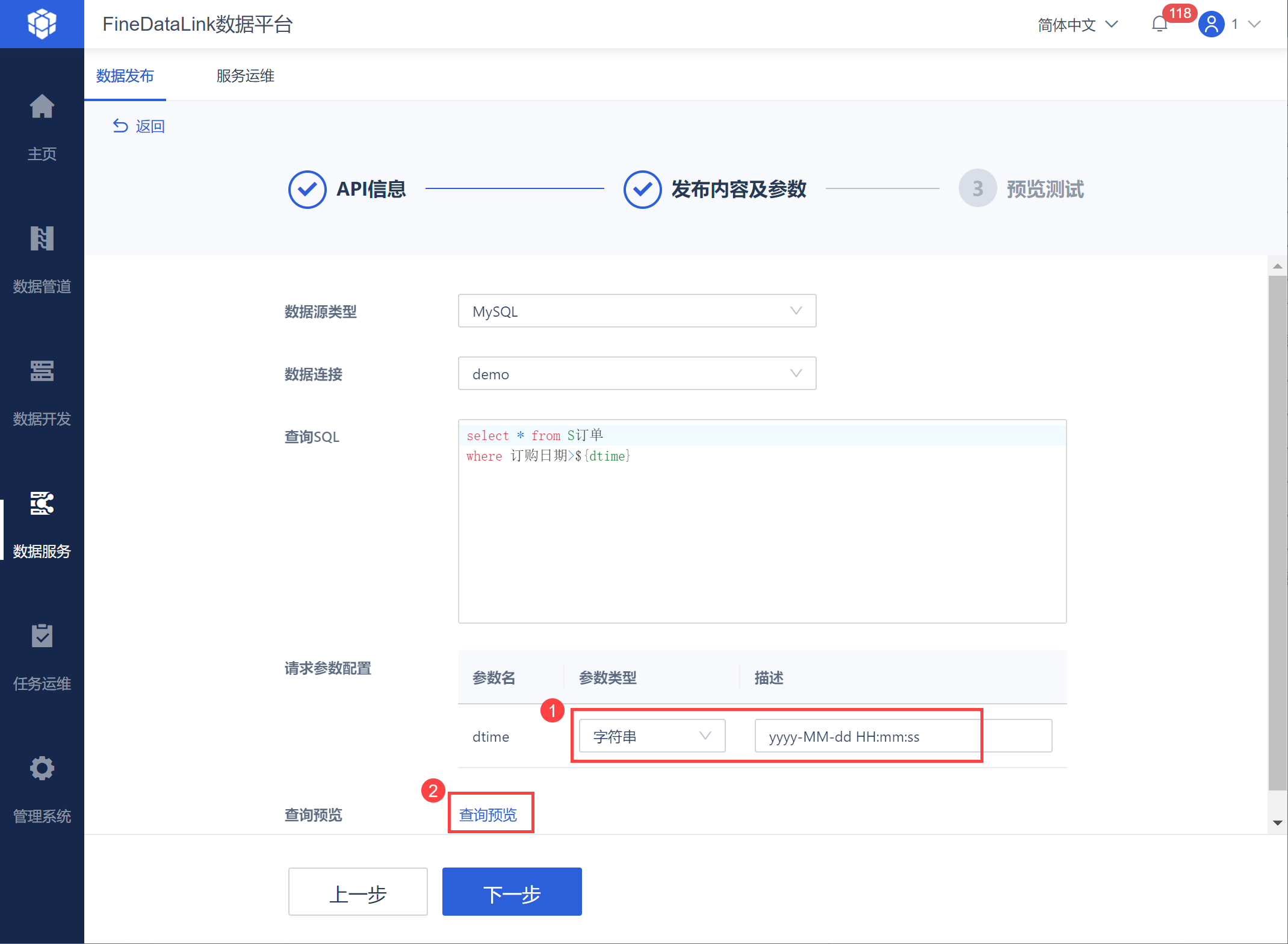Switch to the 服务运维 tab
This screenshot has width=1288, height=944.
point(246,76)
